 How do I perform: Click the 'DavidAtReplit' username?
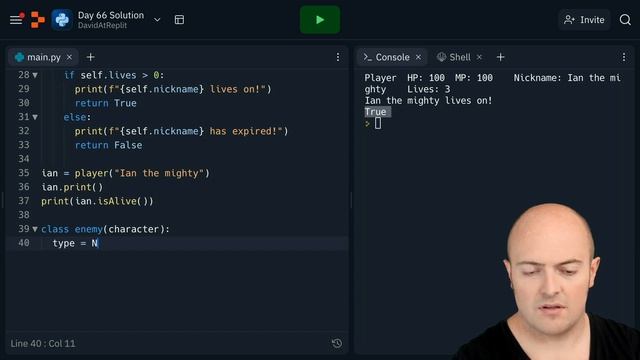[x=102, y=25]
